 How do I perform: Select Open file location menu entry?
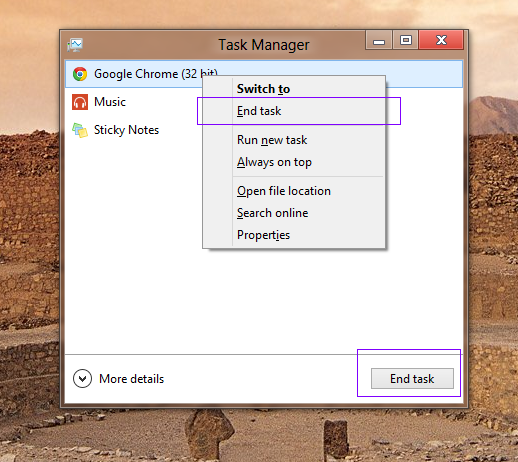tap(294, 191)
